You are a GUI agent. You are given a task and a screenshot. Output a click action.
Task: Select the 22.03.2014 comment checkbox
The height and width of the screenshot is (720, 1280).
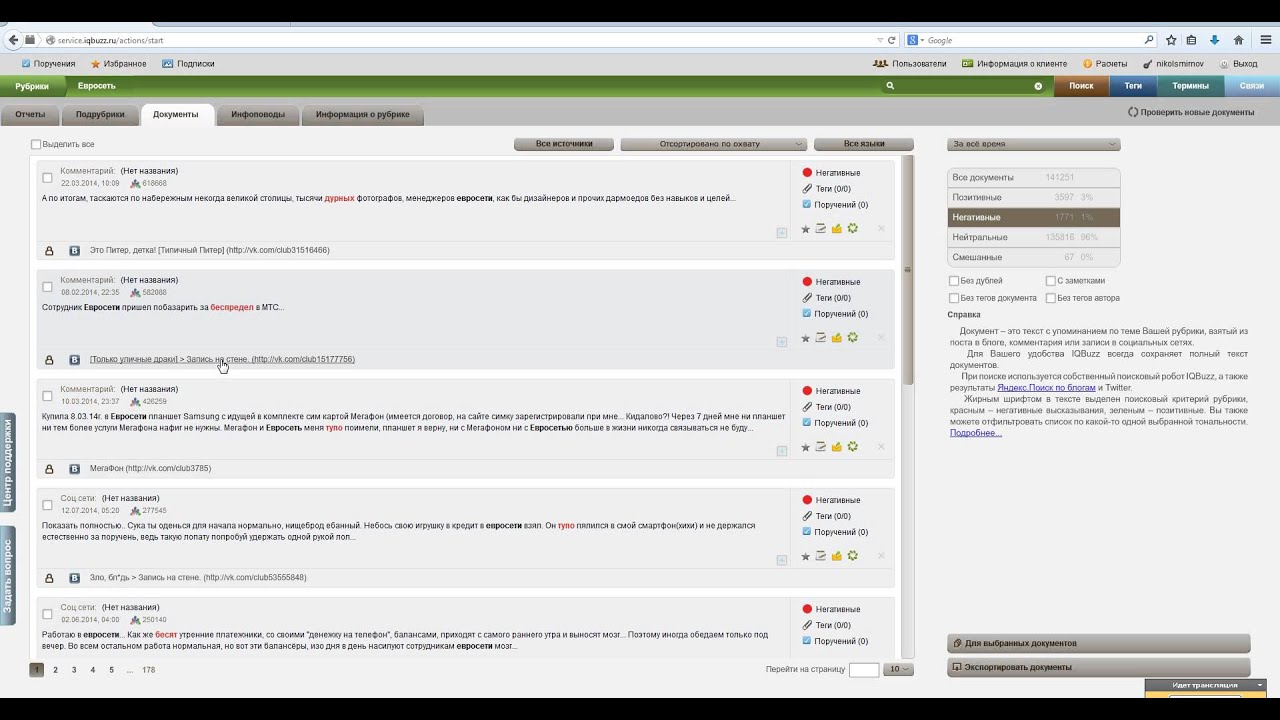(x=47, y=178)
